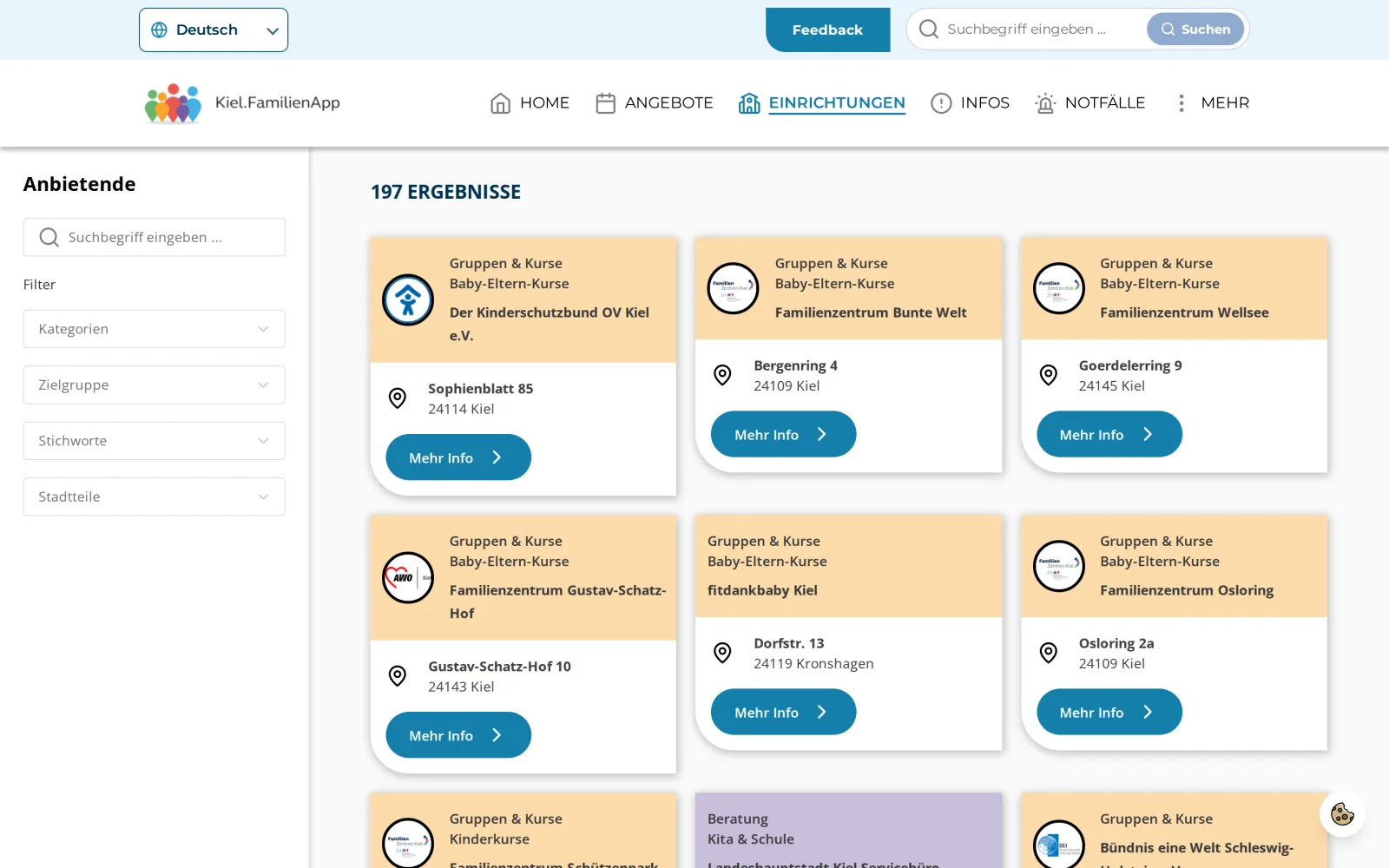Expand the Stadtteile filter dropdown
The image size is (1389, 868).
[x=155, y=496]
